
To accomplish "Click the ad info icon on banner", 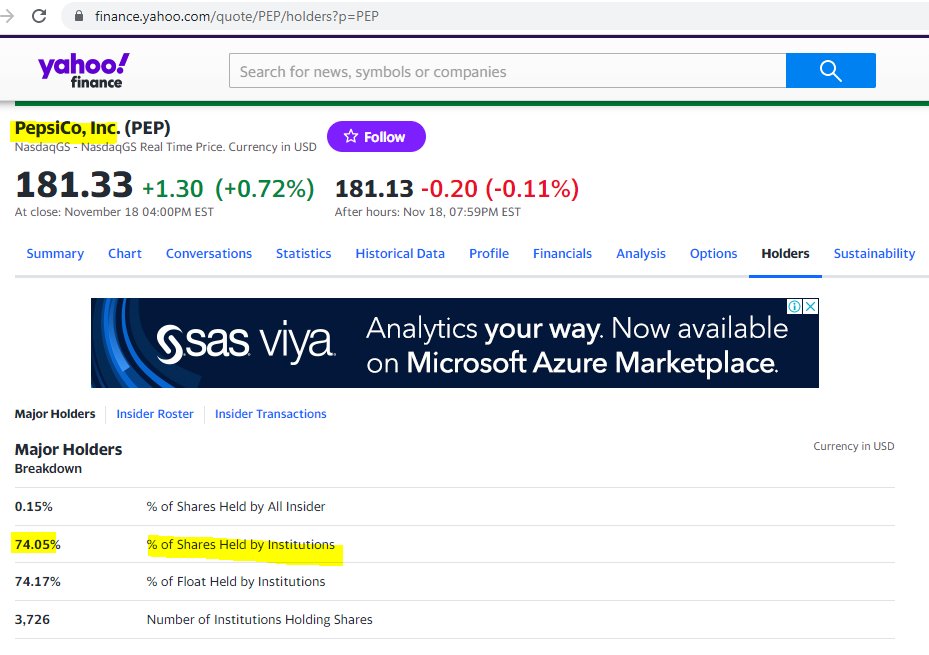I will click(795, 306).
